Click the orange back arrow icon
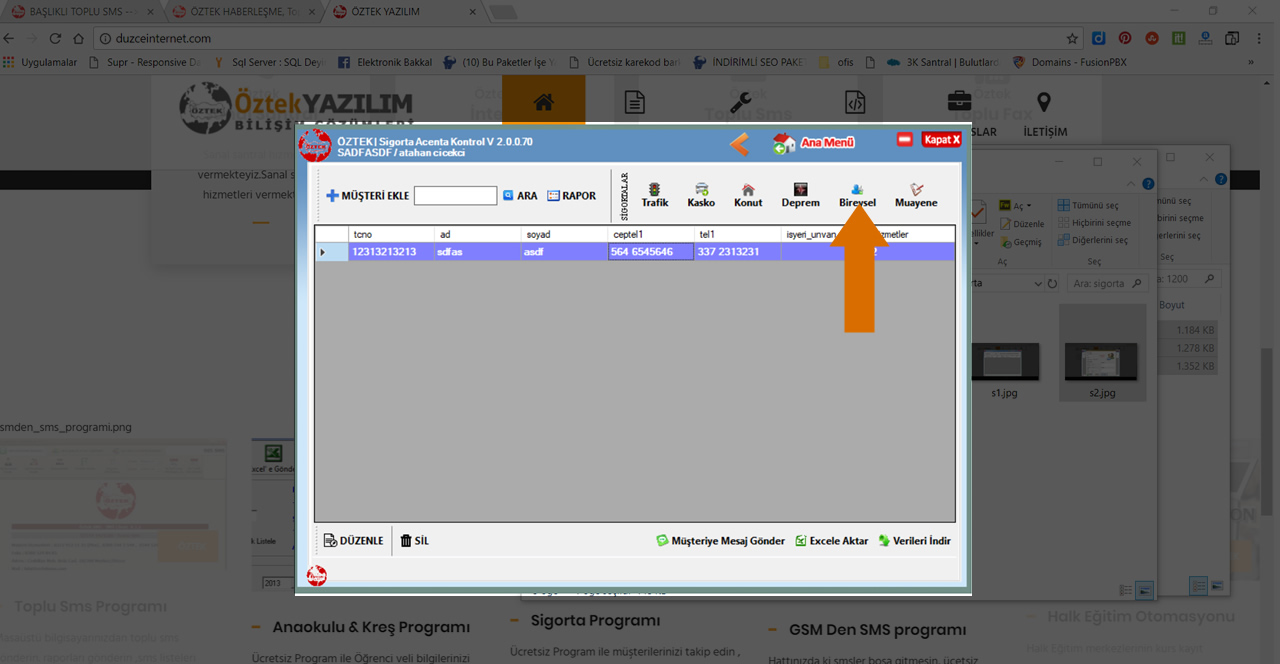1280x664 pixels. (740, 144)
